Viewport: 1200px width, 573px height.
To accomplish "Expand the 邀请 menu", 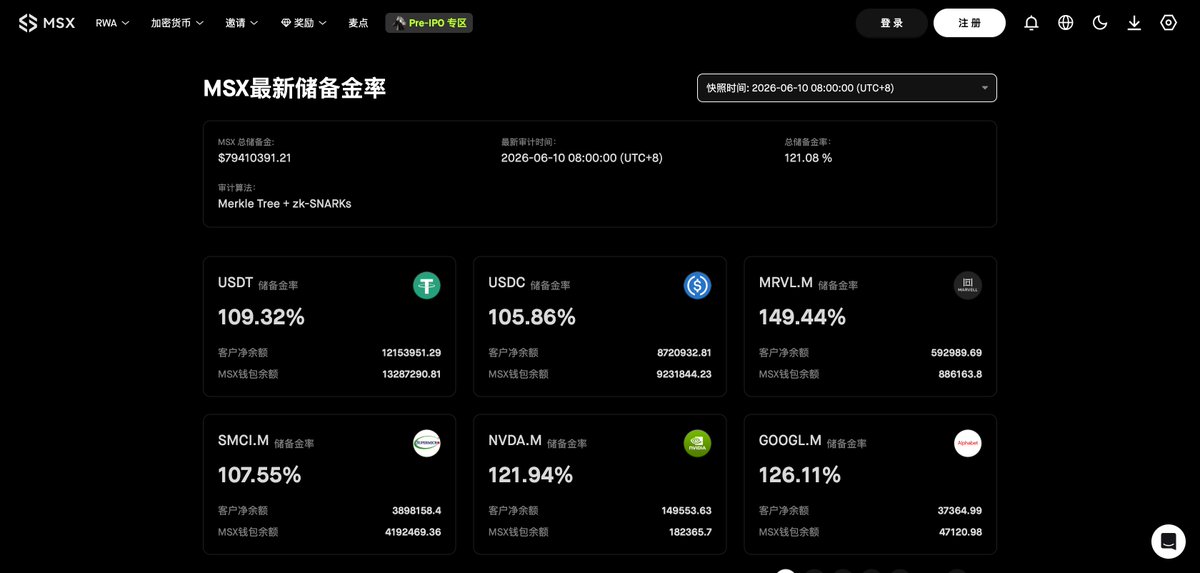I will [x=242, y=23].
